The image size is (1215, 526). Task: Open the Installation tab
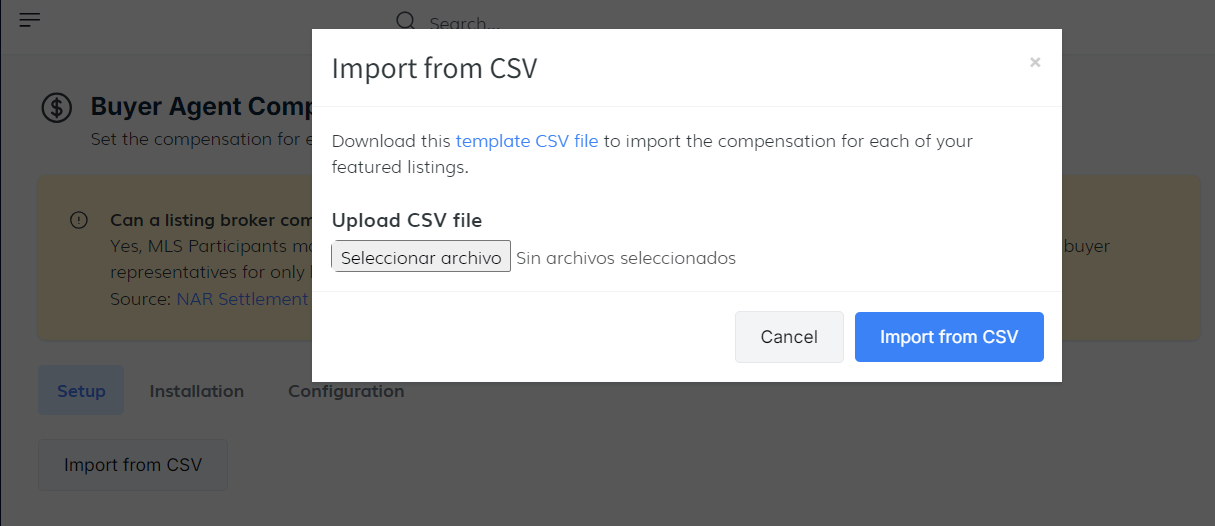tap(197, 391)
